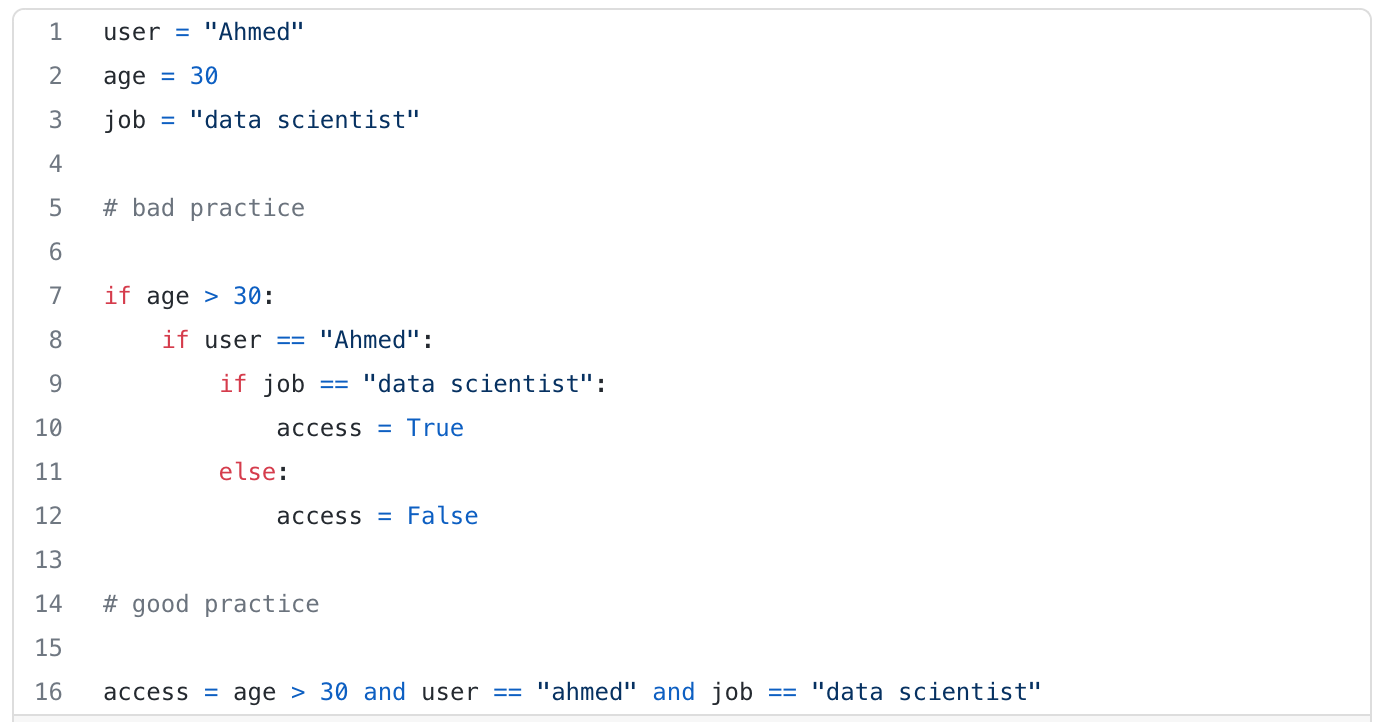
Task: Click the "data scientist" string on line 9
Action: tap(478, 384)
